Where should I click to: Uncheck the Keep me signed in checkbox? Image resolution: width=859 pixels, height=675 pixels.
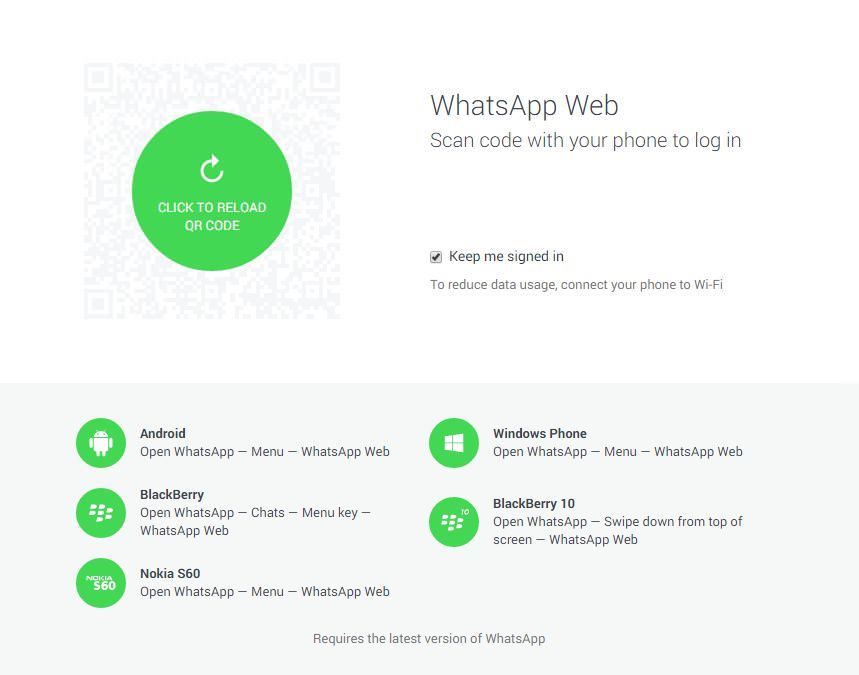[x=436, y=257]
